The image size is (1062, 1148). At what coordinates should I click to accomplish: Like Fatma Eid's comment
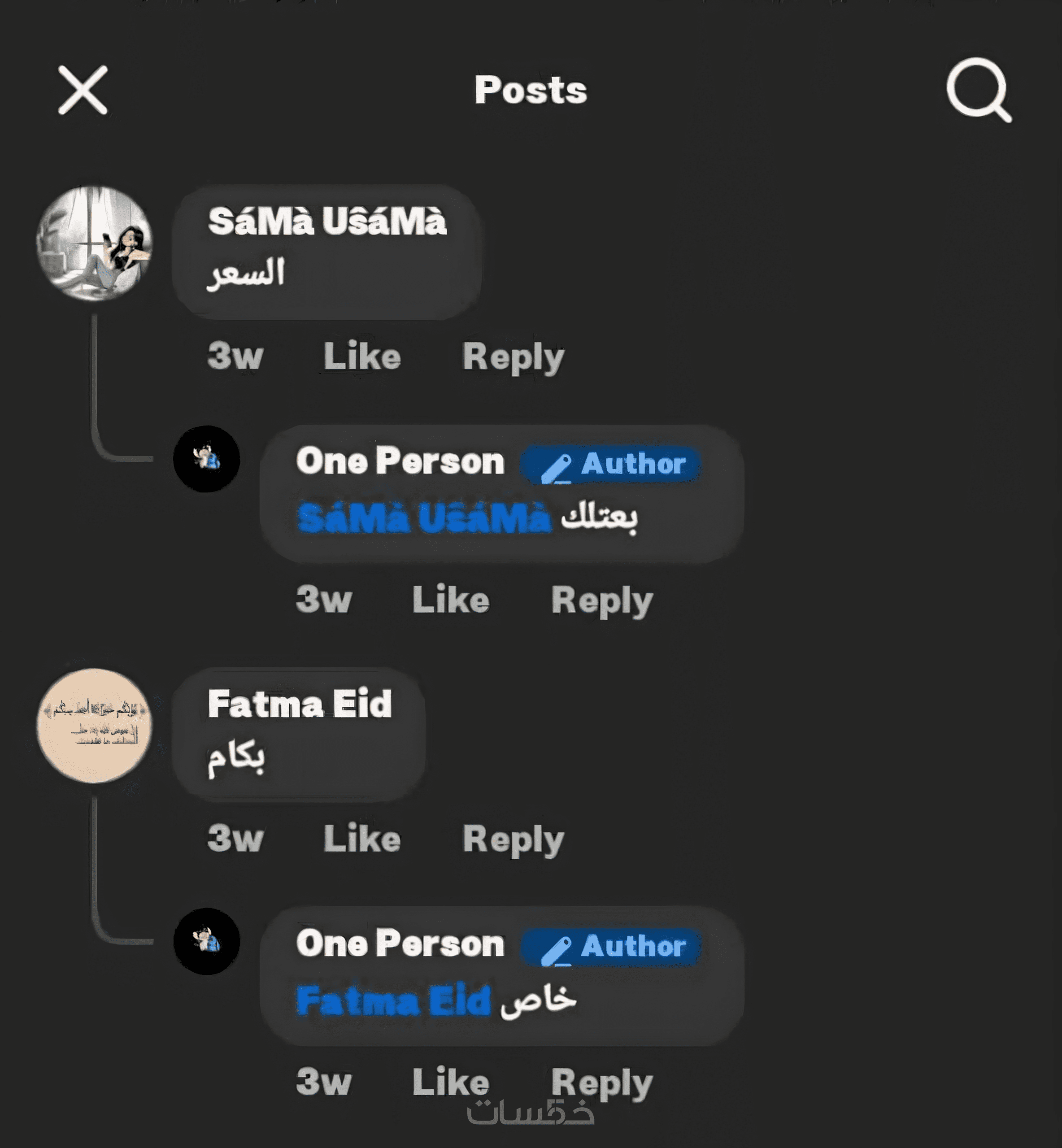pyautogui.click(x=362, y=839)
